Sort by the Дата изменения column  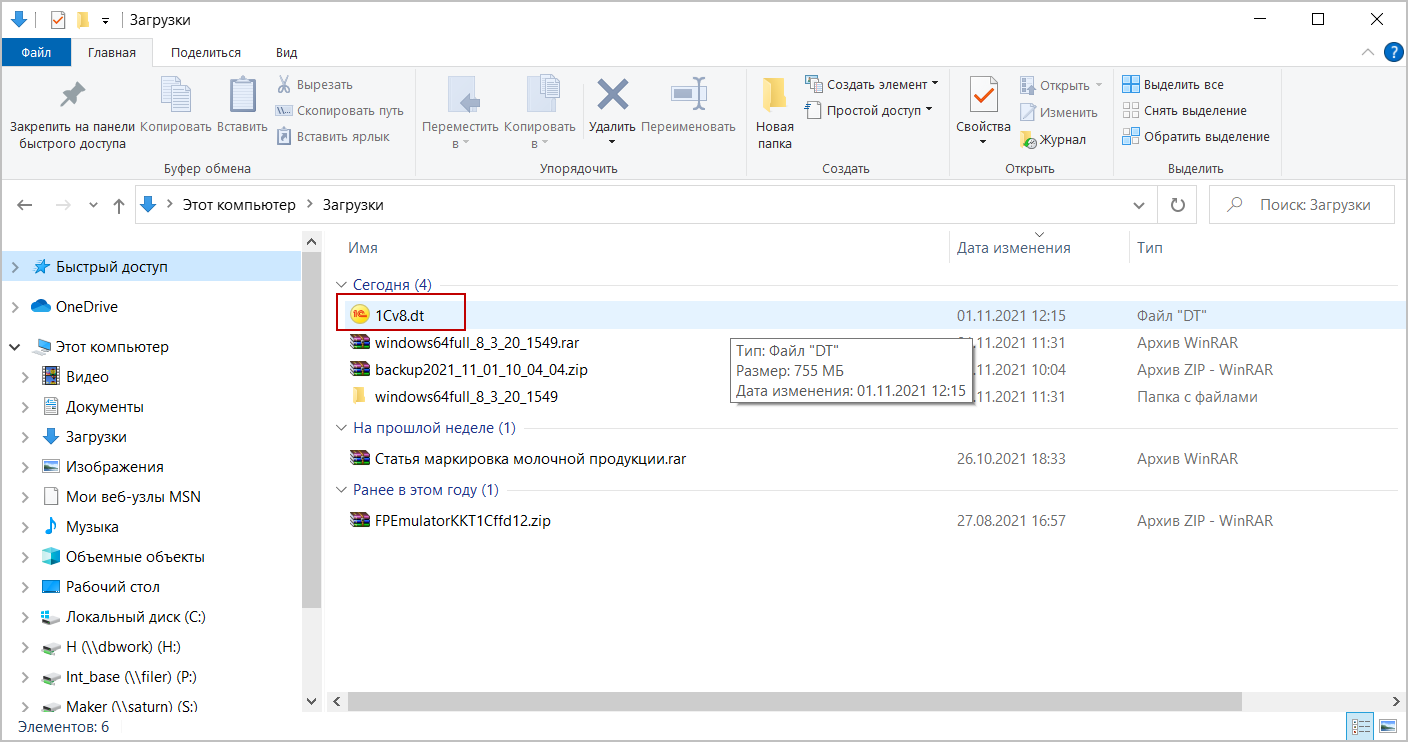1014,248
